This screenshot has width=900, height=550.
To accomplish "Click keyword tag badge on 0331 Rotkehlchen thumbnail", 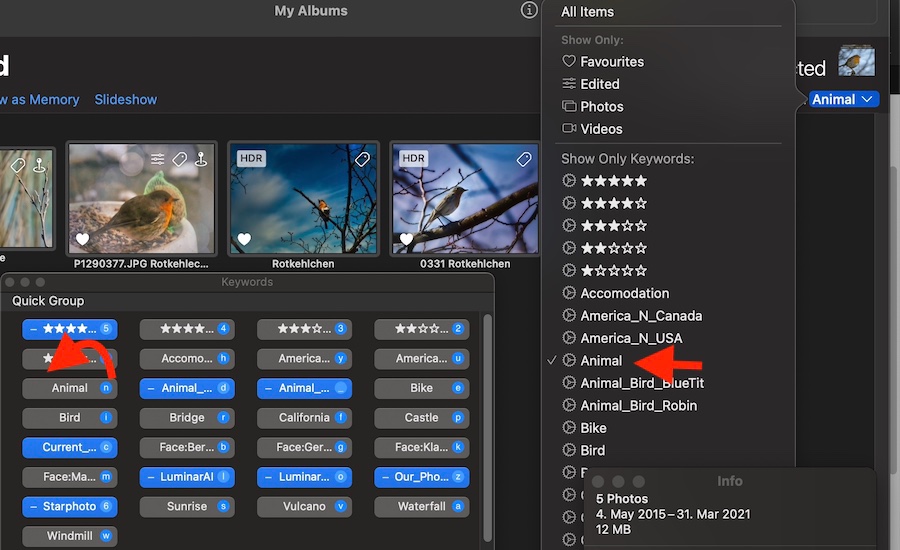I will click(x=523, y=159).
